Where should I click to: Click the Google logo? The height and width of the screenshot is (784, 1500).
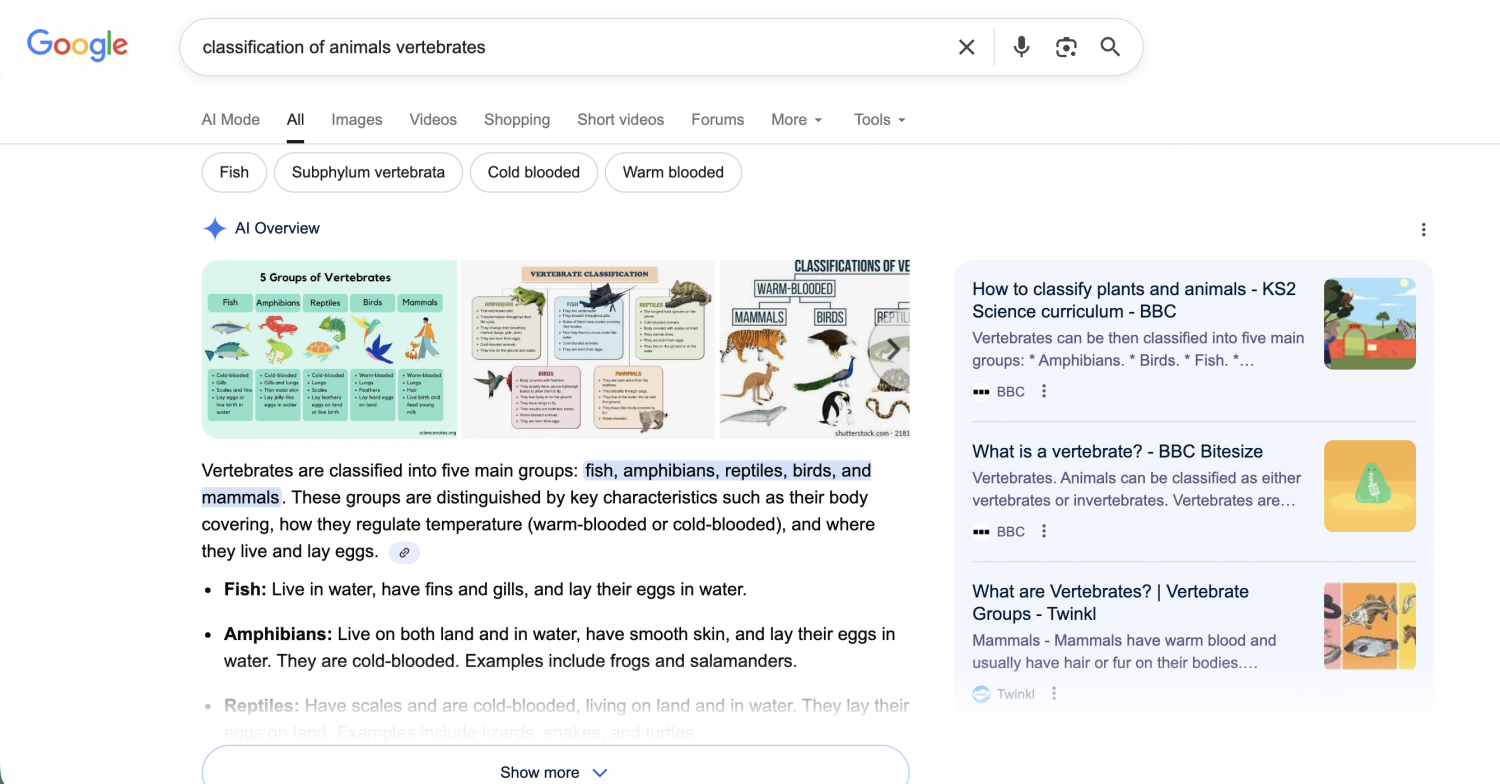[x=77, y=45]
